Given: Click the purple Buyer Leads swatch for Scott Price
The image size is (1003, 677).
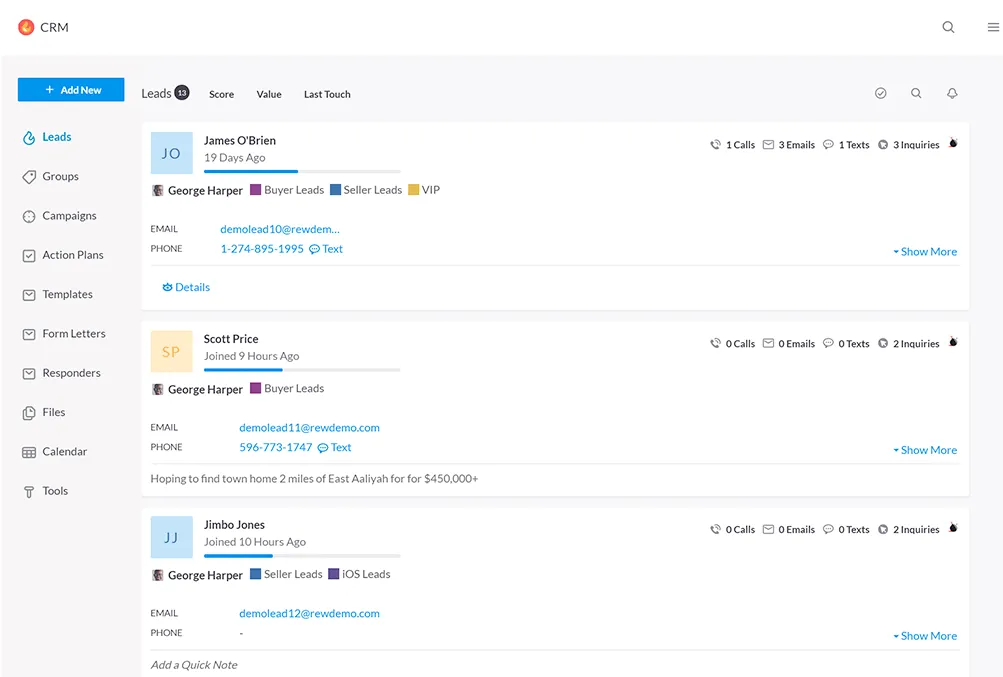Looking at the screenshot, I should tap(255, 388).
